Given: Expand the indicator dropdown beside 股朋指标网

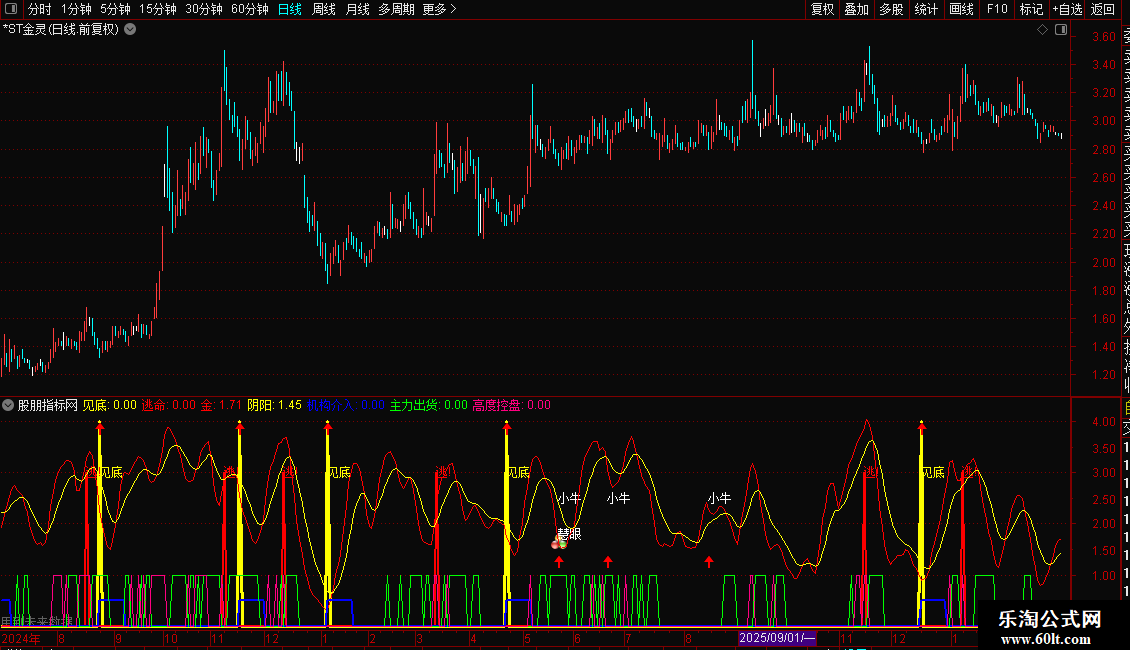Looking at the screenshot, I should point(8,405).
